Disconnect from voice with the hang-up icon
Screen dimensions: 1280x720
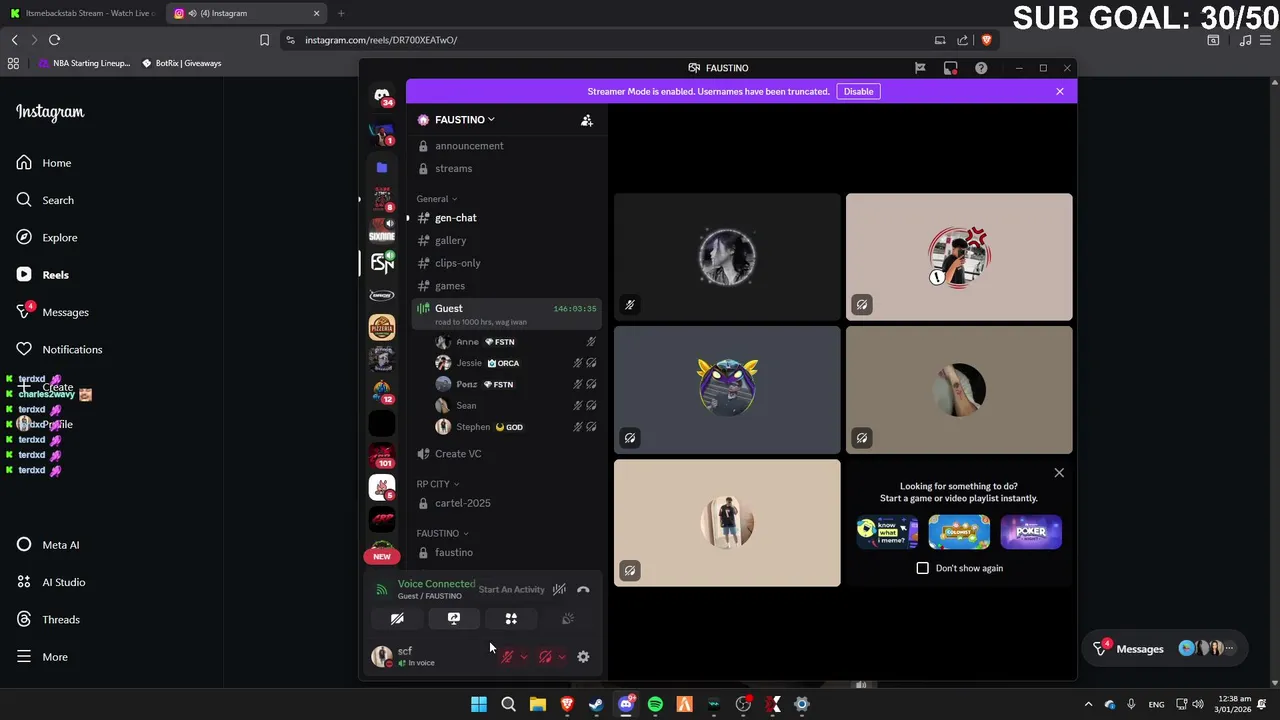583,590
